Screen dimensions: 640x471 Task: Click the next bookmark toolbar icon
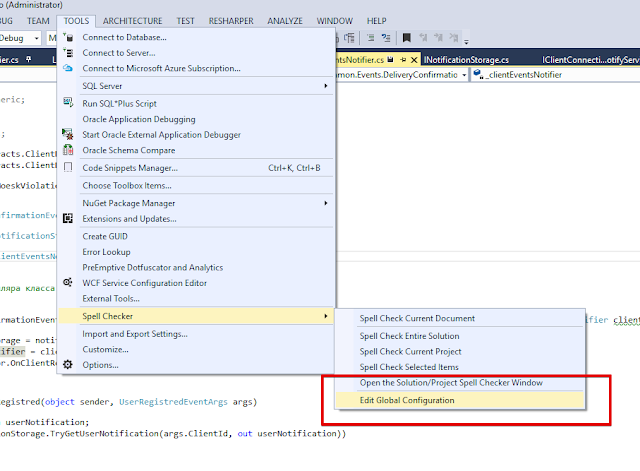click(x=439, y=38)
